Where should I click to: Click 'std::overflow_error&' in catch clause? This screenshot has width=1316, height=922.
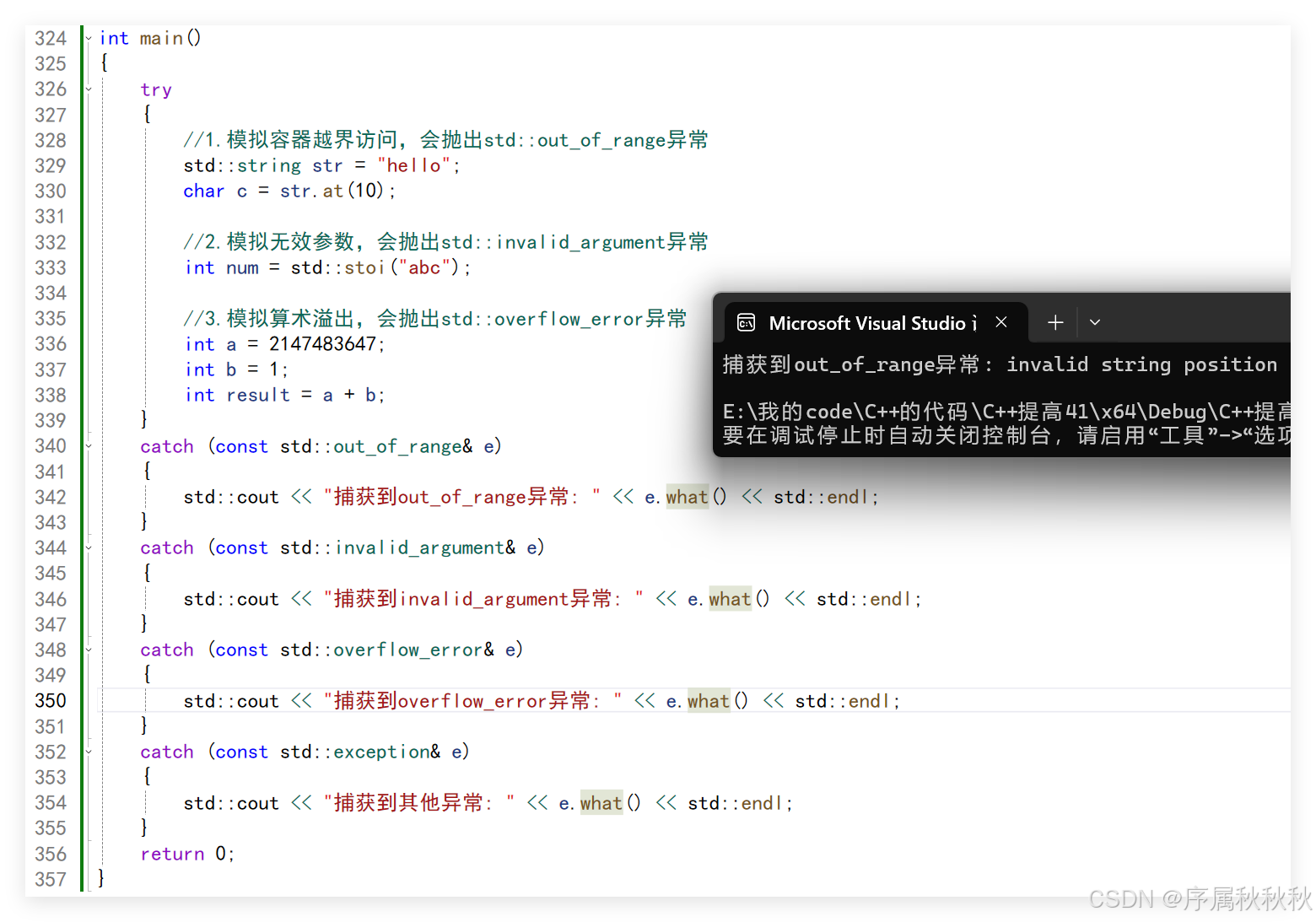[x=387, y=650]
